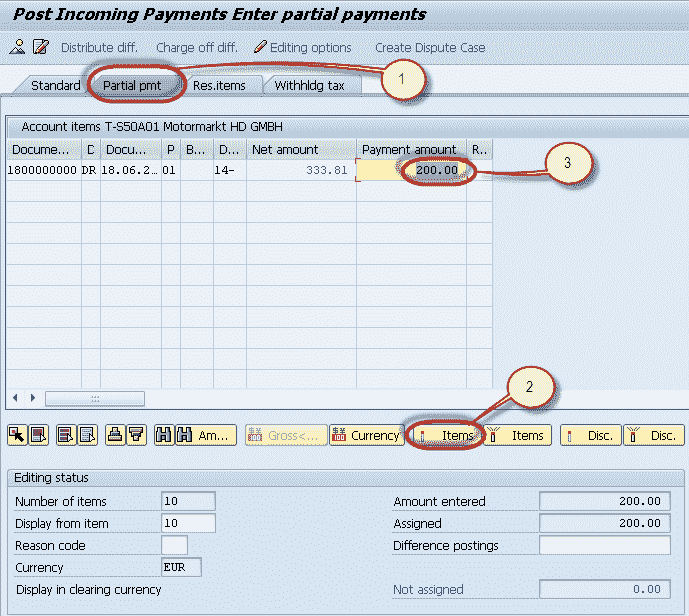The height and width of the screenshot is (616, 689).
Task: Click the Currency field showing EUR
Action: [x=181, y=567]
